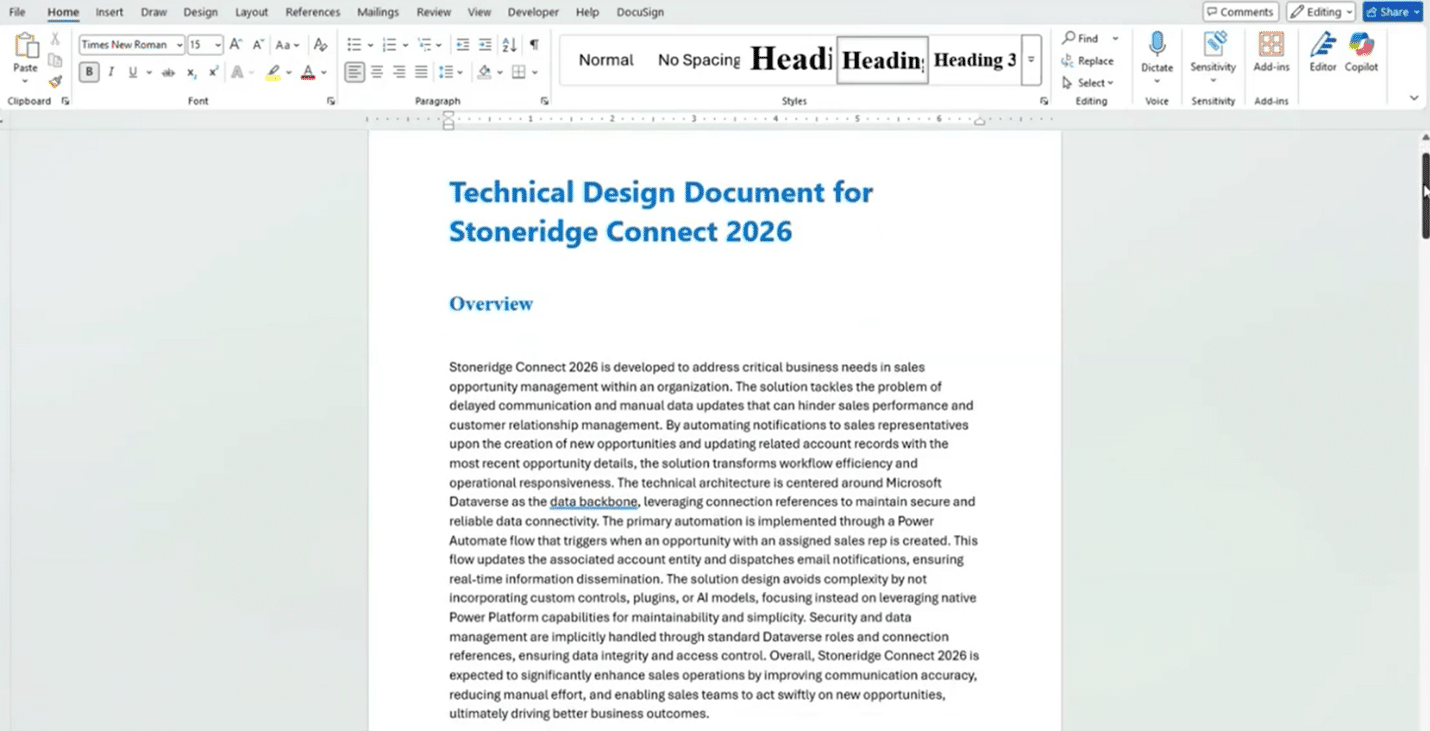Align text to the right
The width and height of the screenshot is (1430, 731).
[399, 72]
